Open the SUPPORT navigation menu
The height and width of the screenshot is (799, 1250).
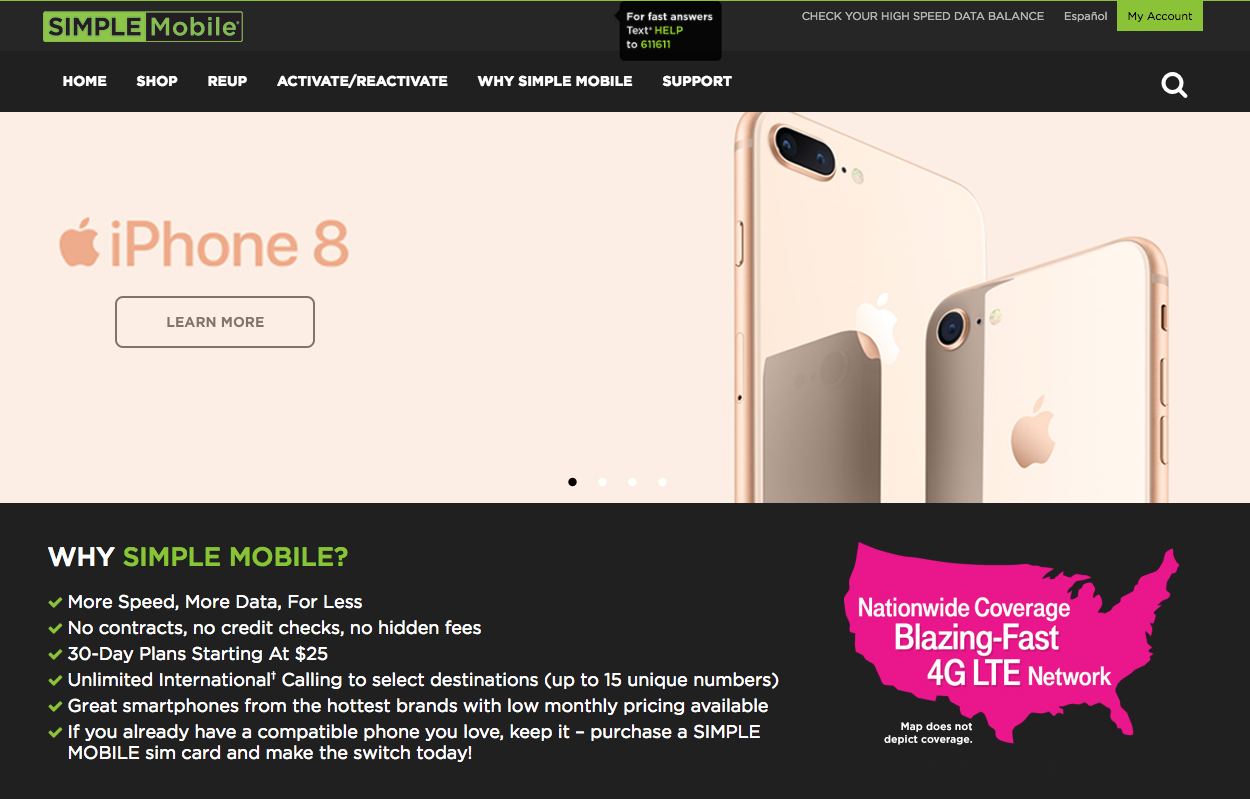point(697,81)
